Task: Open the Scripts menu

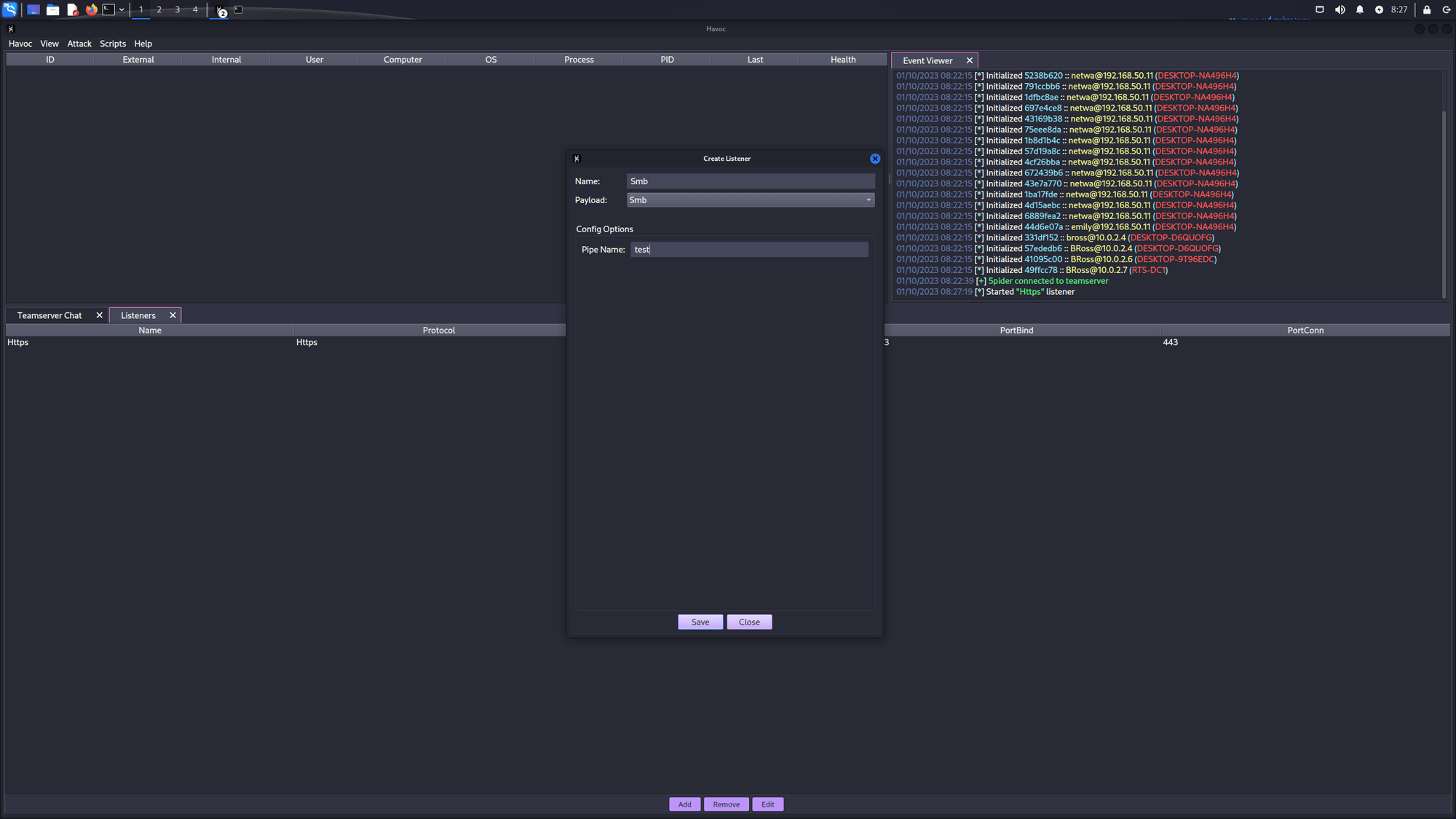Action: (x=113, y=44)
